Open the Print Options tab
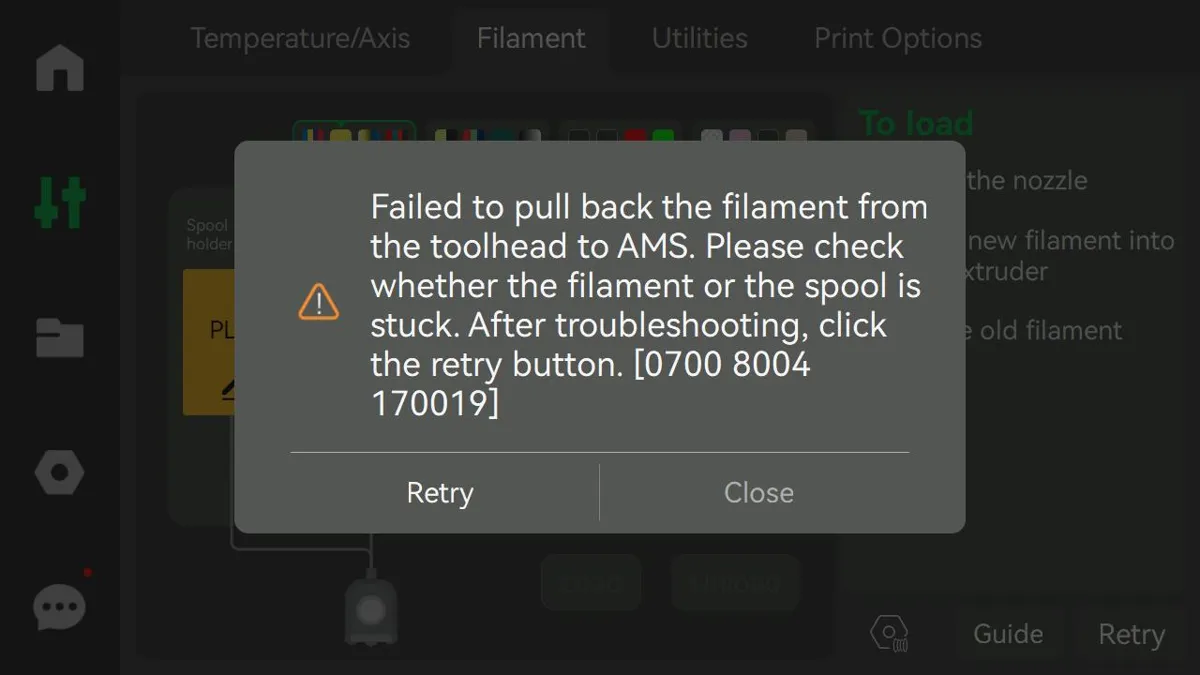This screenshot has width=1200, height=675. pyautogui.click(x=898, y=38)
